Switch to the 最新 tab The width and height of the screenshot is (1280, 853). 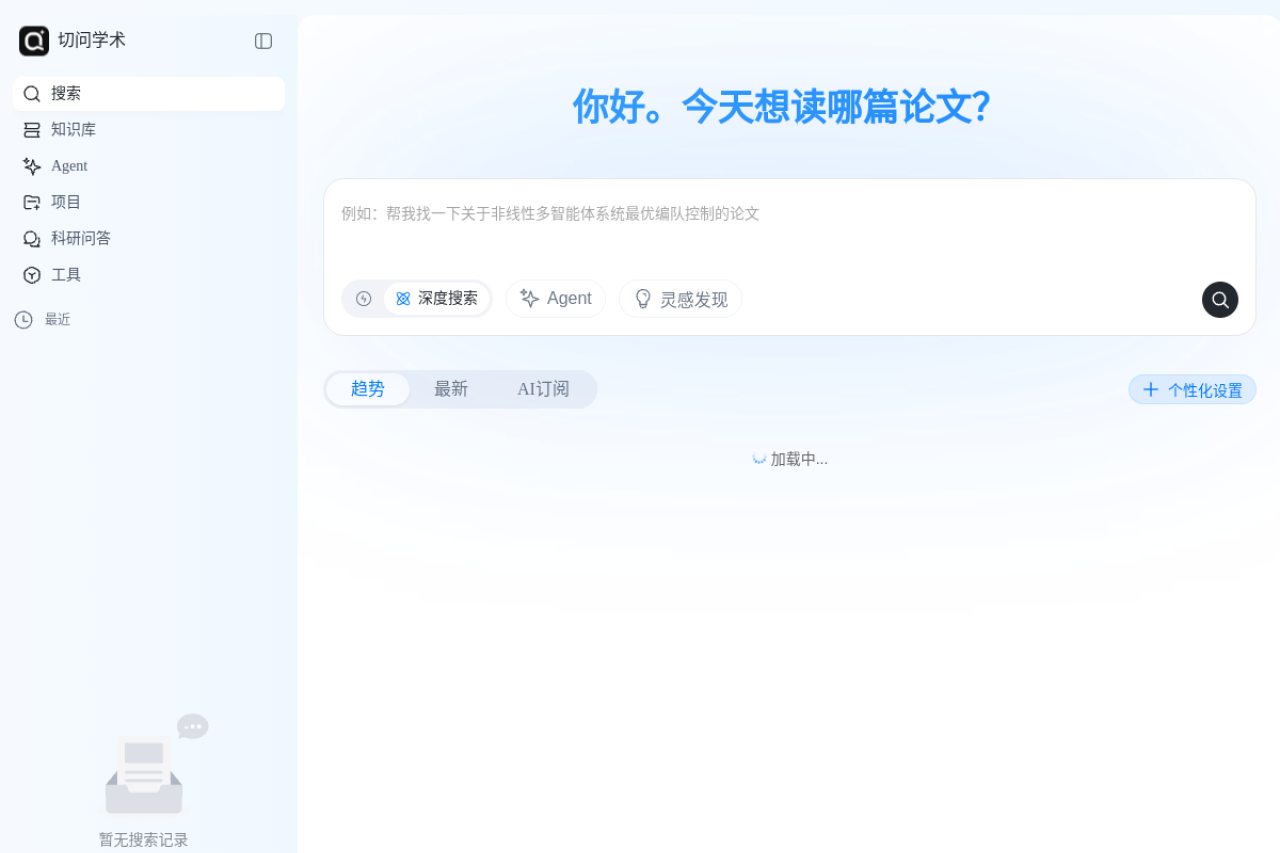451,389
